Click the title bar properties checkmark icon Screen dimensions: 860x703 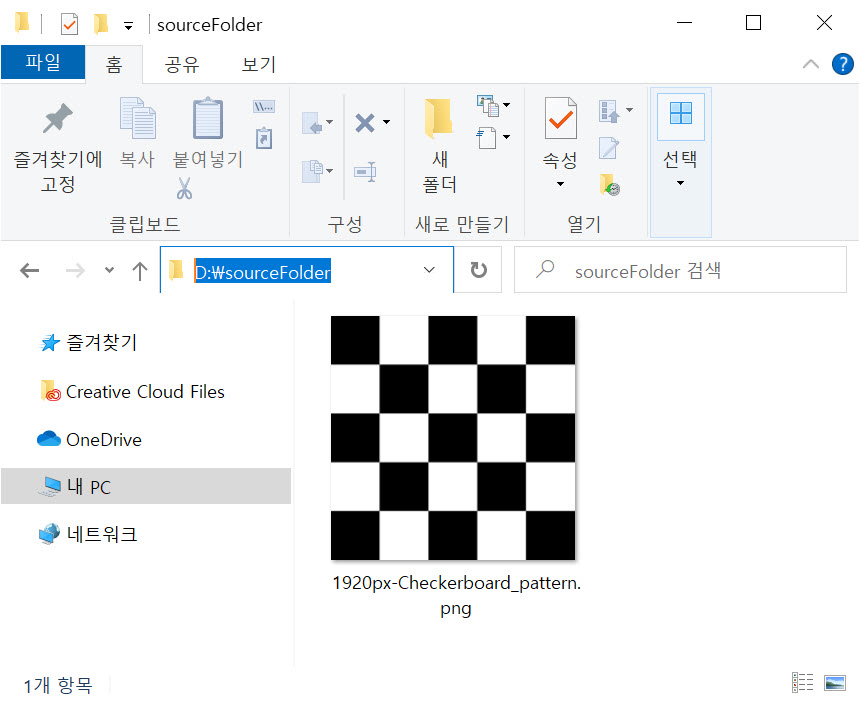tap(69, 24)
